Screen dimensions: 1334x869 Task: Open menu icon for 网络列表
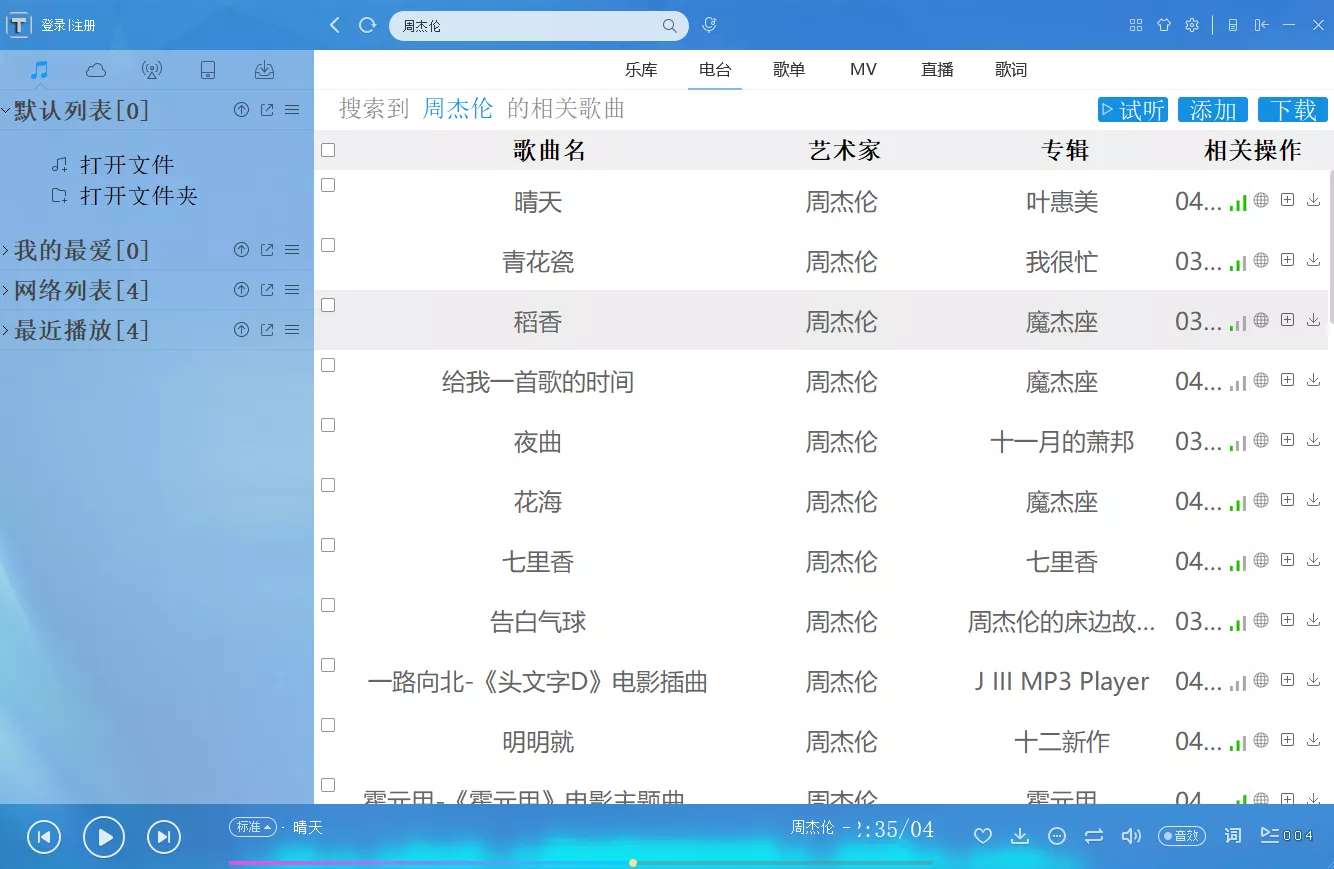point(292,290)
